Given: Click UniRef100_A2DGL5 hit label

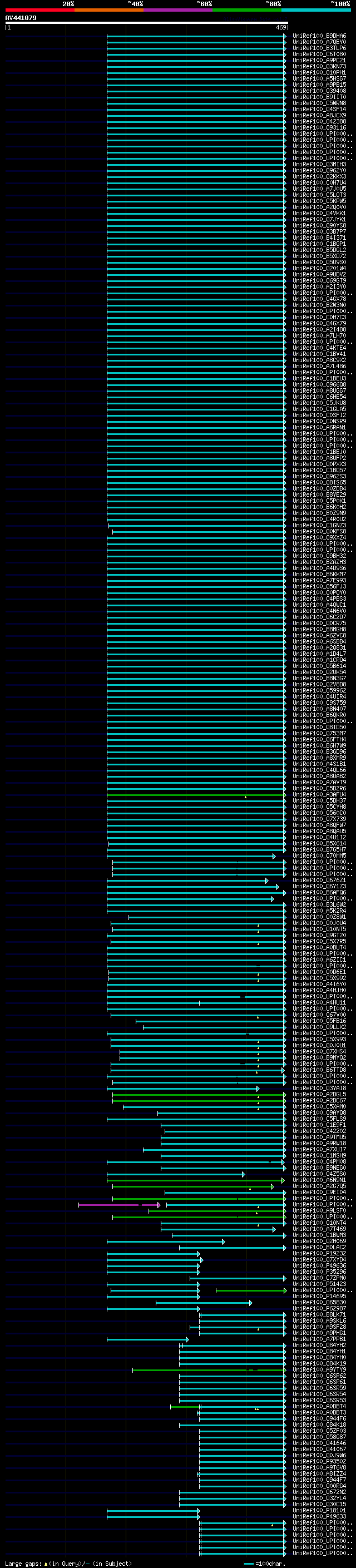Looking at the screenshot, I should pos(319,1094).
